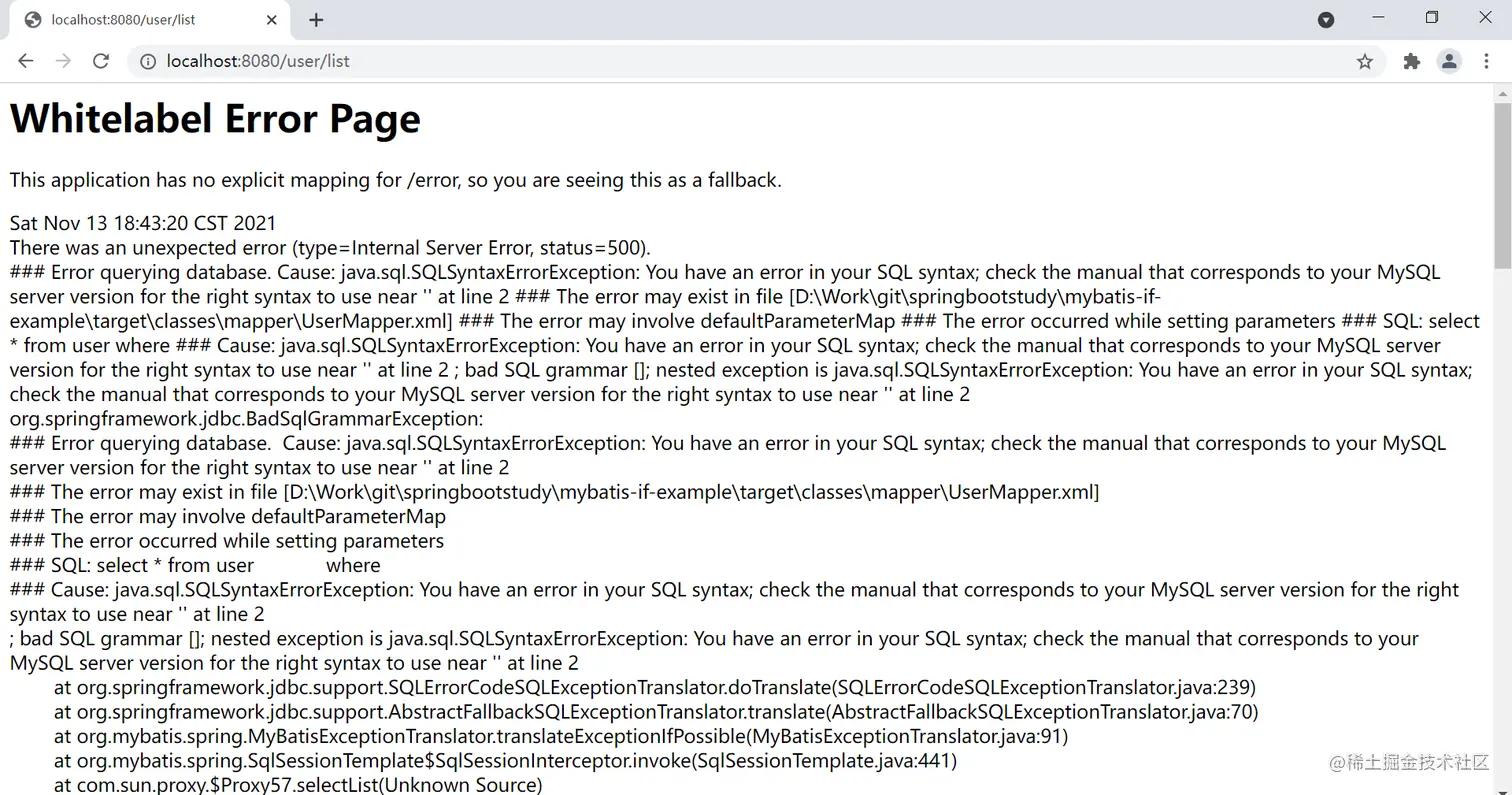Click the forward navigation arrow
This screenshot has width=1512, height=795.
[x=63, y=61]
